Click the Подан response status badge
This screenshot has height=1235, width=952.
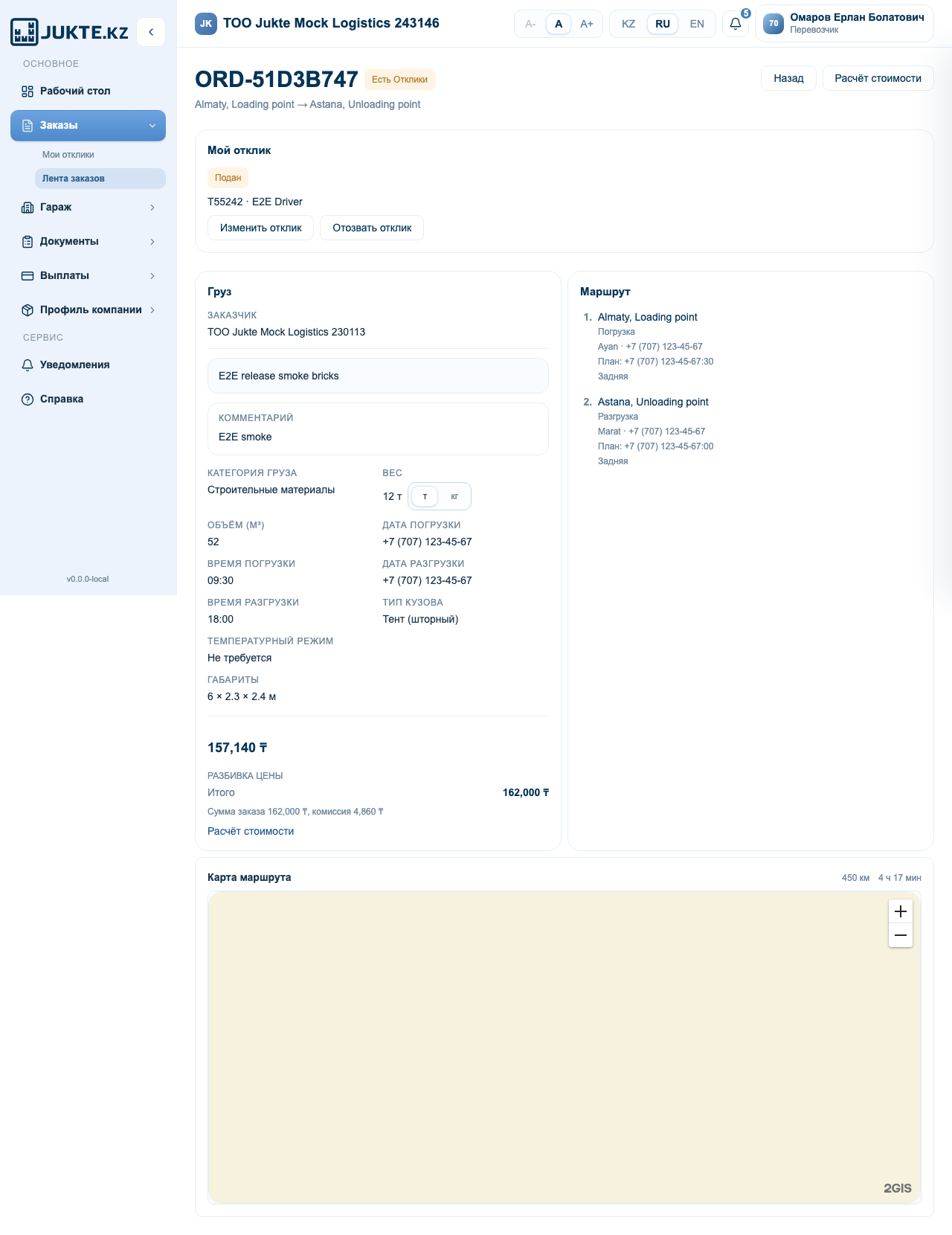tap(228, 178)
